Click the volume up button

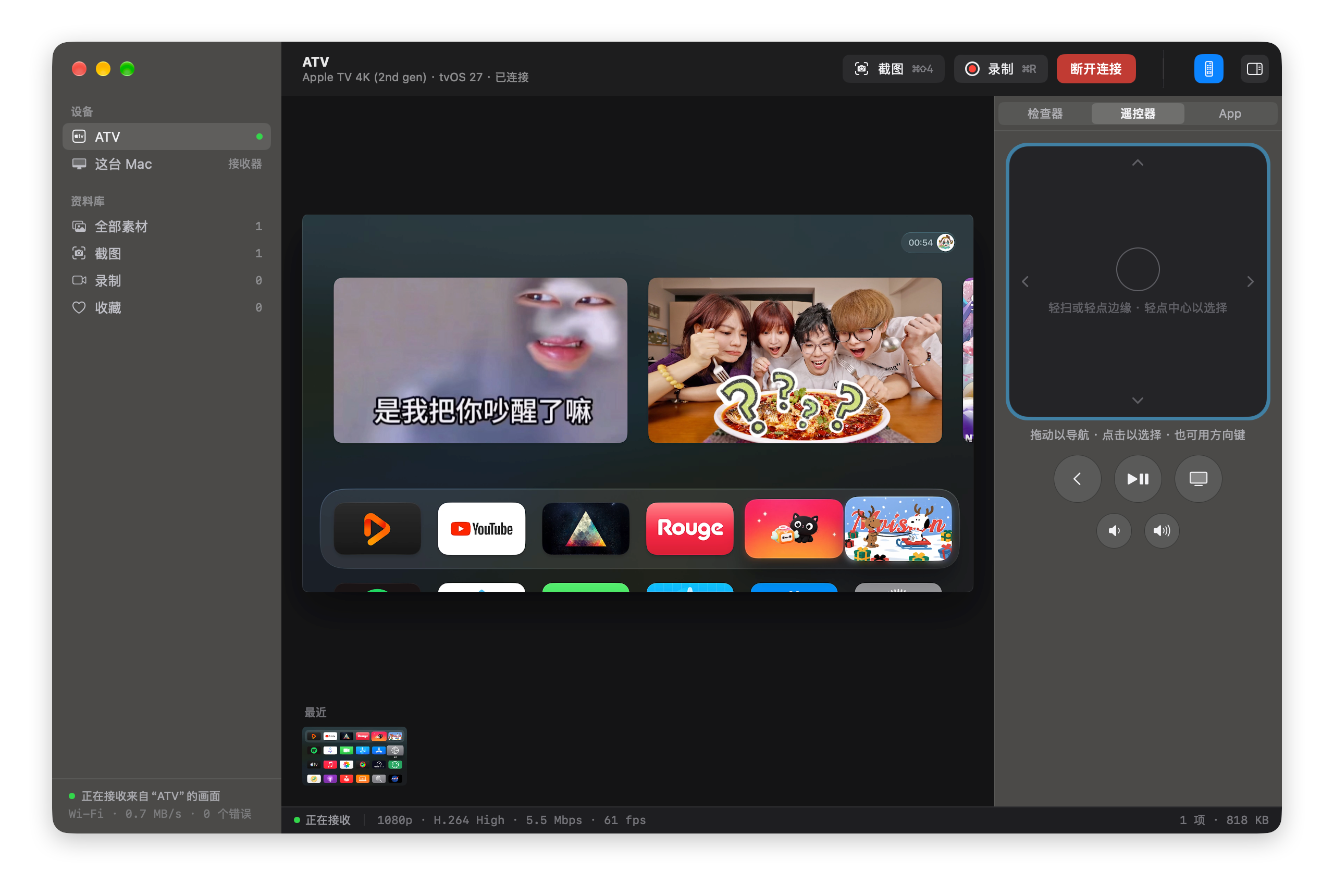coord(1162,531)
